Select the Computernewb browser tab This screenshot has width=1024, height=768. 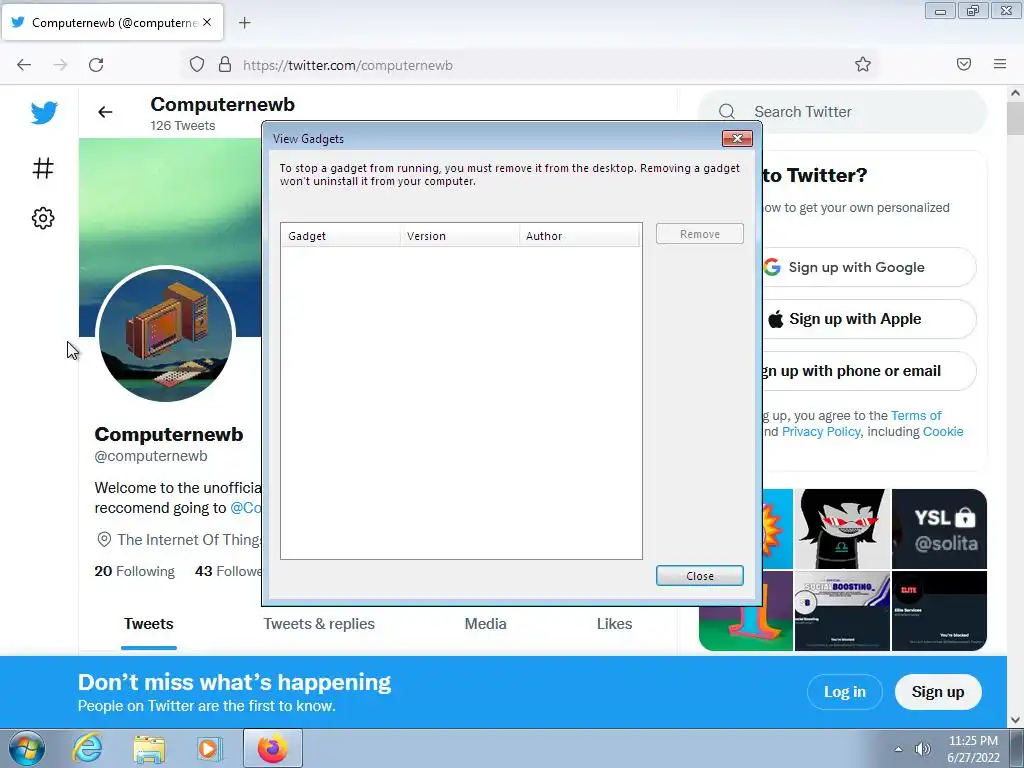click(x=112, y=22)
